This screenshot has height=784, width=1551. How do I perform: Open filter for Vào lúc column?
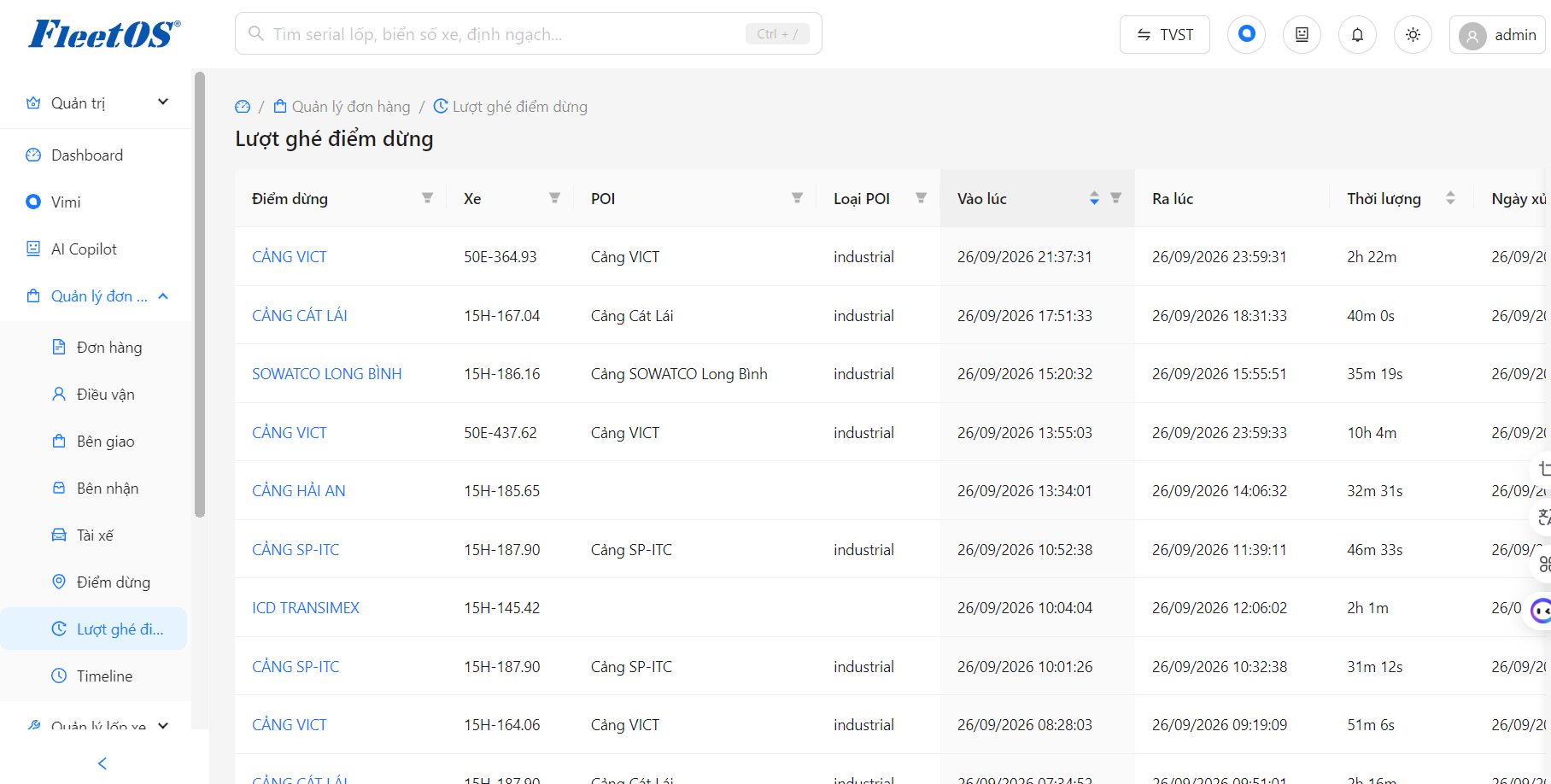pos(1115,198)
